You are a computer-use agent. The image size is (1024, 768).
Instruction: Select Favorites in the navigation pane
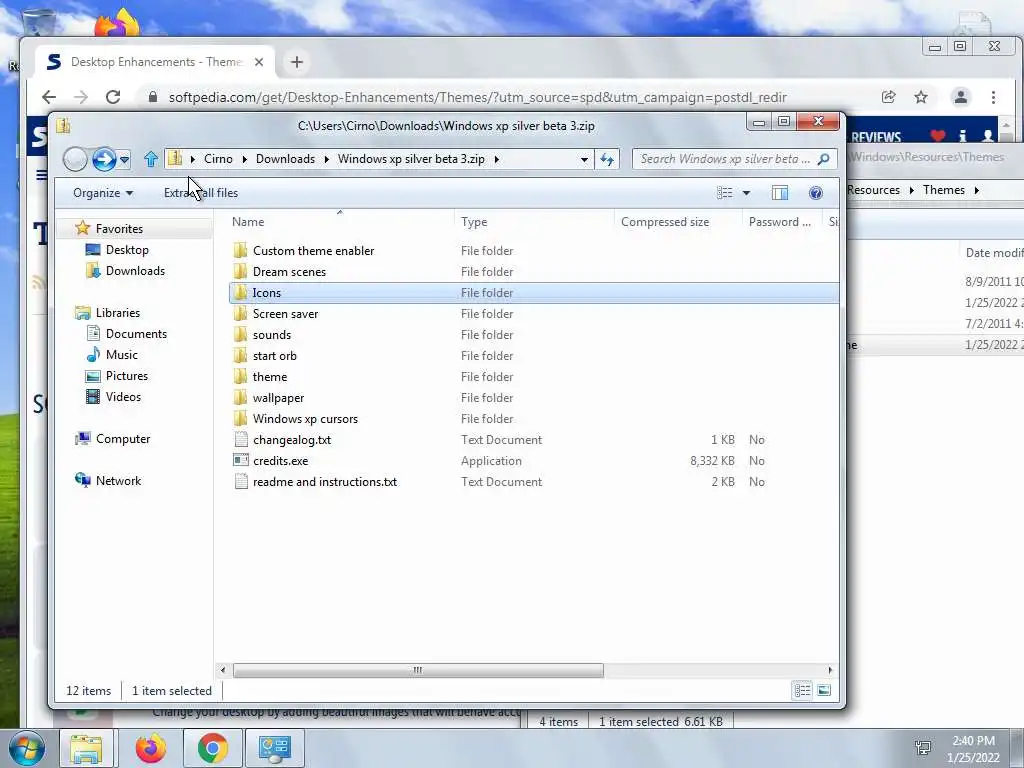119,229
